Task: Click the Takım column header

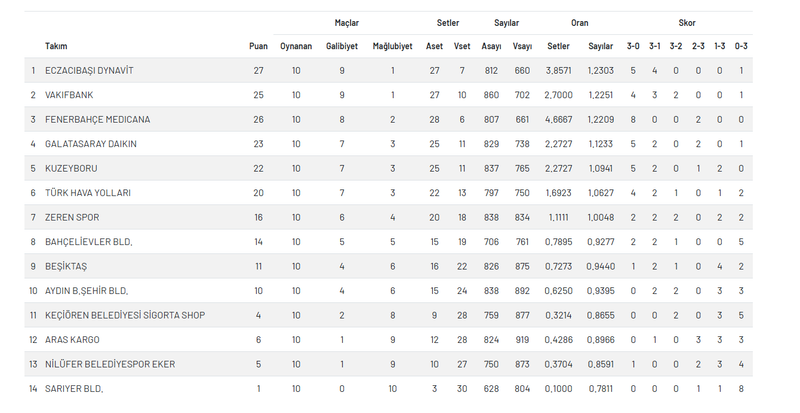Action: pyautogui.click(x=56, y=47)
